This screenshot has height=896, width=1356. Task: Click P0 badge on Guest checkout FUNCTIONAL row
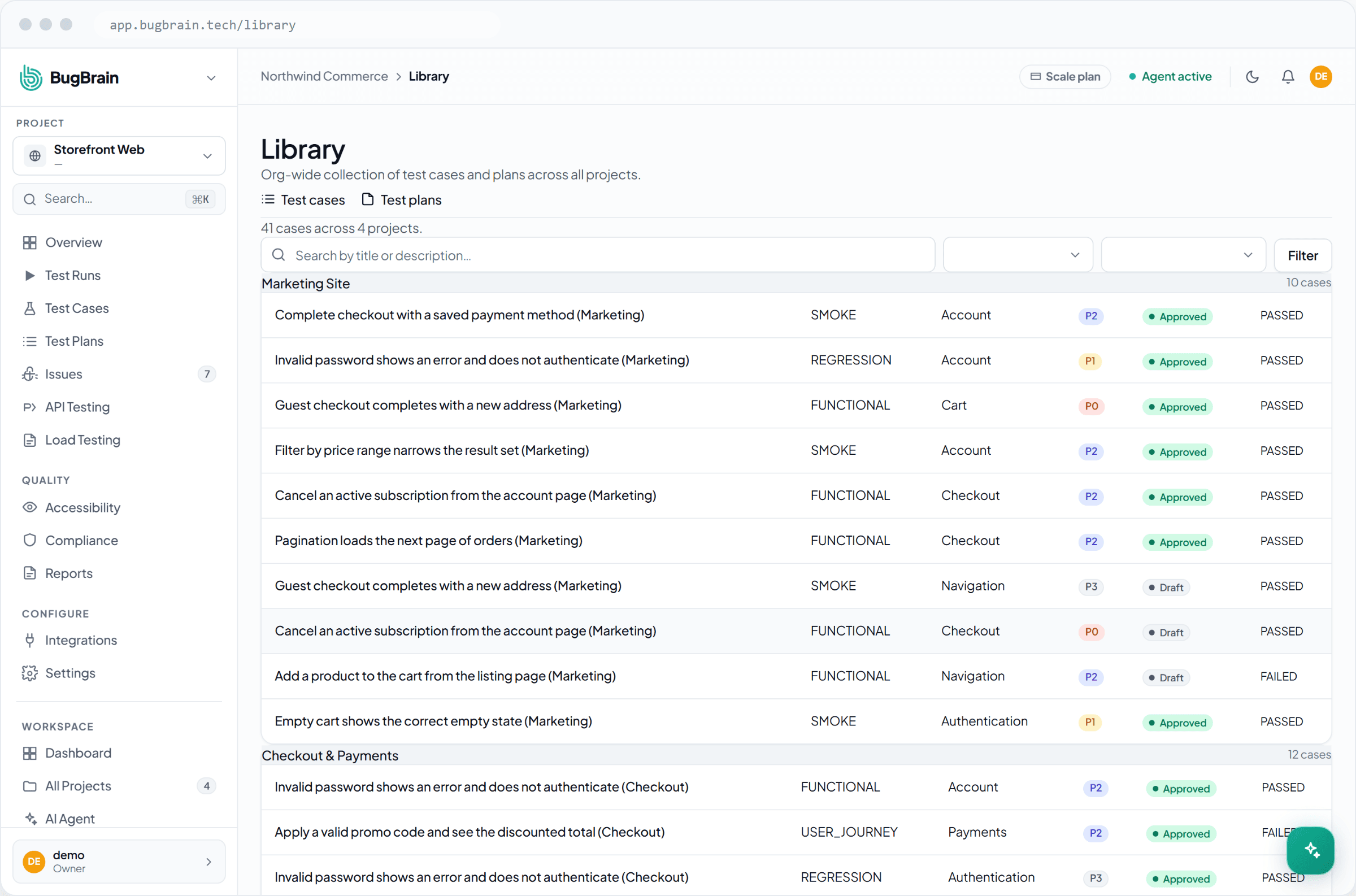click(1091, 406)
